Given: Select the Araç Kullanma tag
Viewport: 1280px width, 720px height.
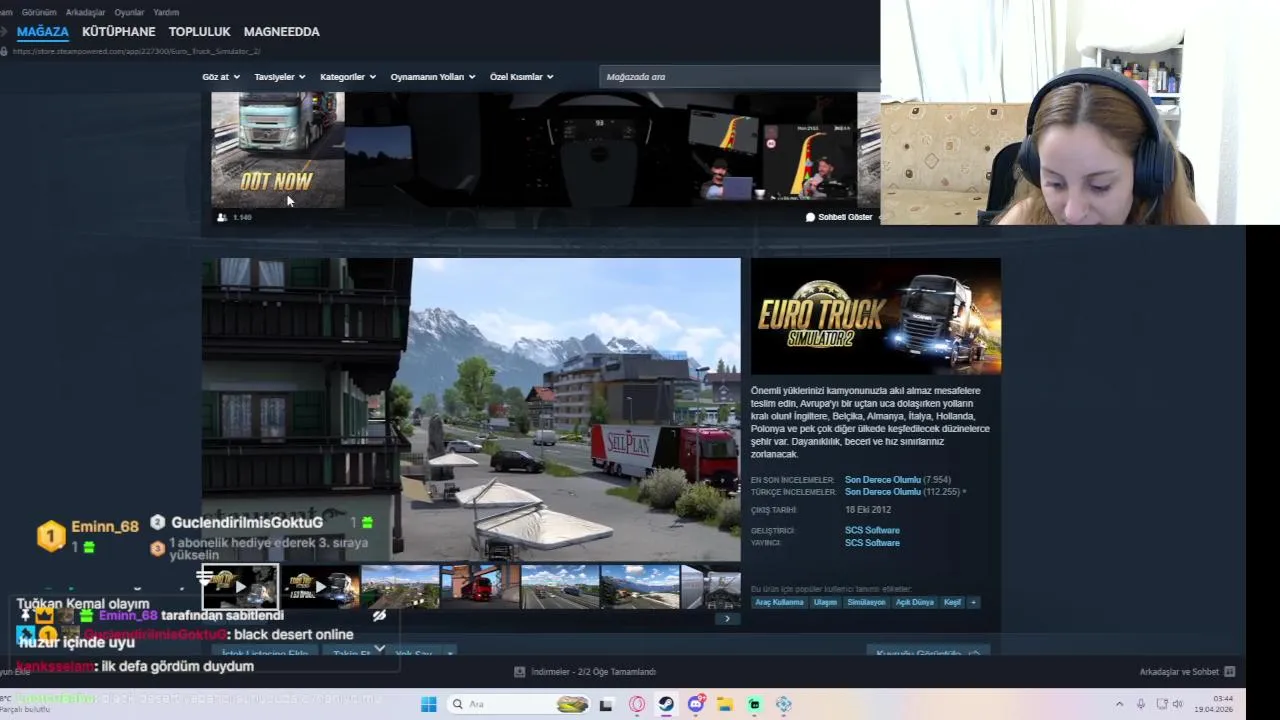Looking at the screenshot, I should pyautogui.click(x=779, y=602).
